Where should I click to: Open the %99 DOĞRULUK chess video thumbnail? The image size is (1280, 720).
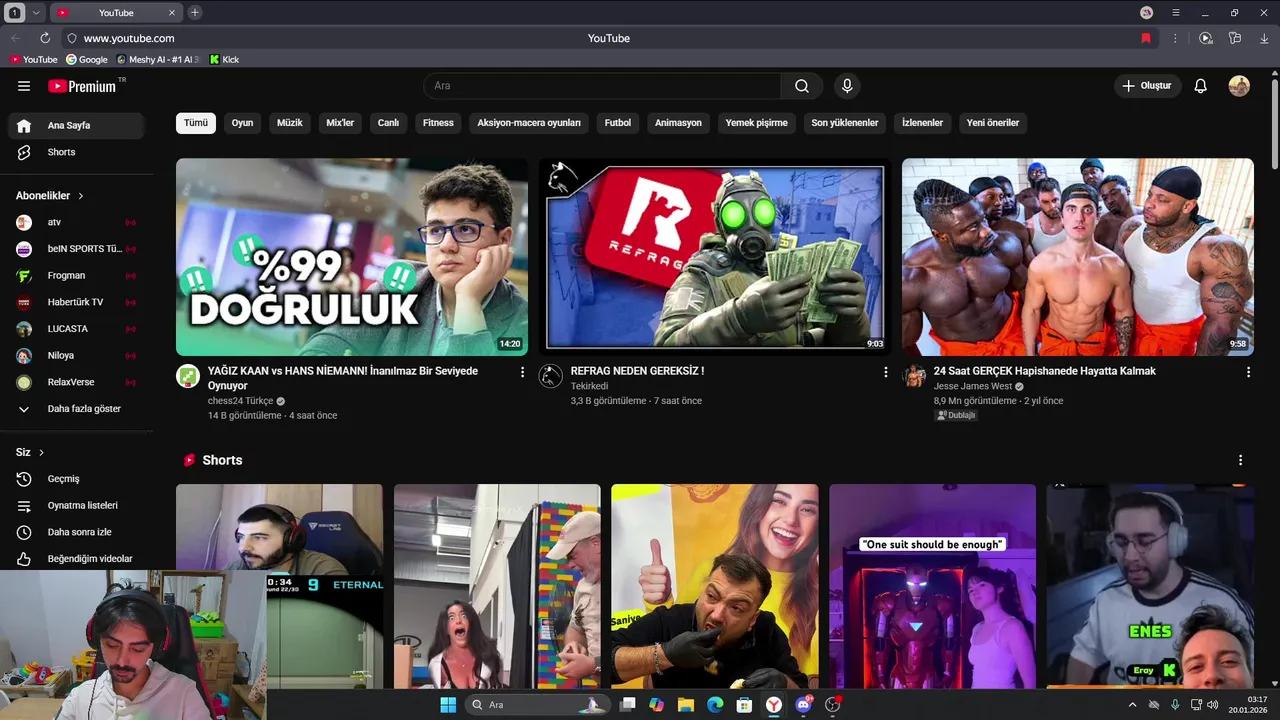[352, 257]
